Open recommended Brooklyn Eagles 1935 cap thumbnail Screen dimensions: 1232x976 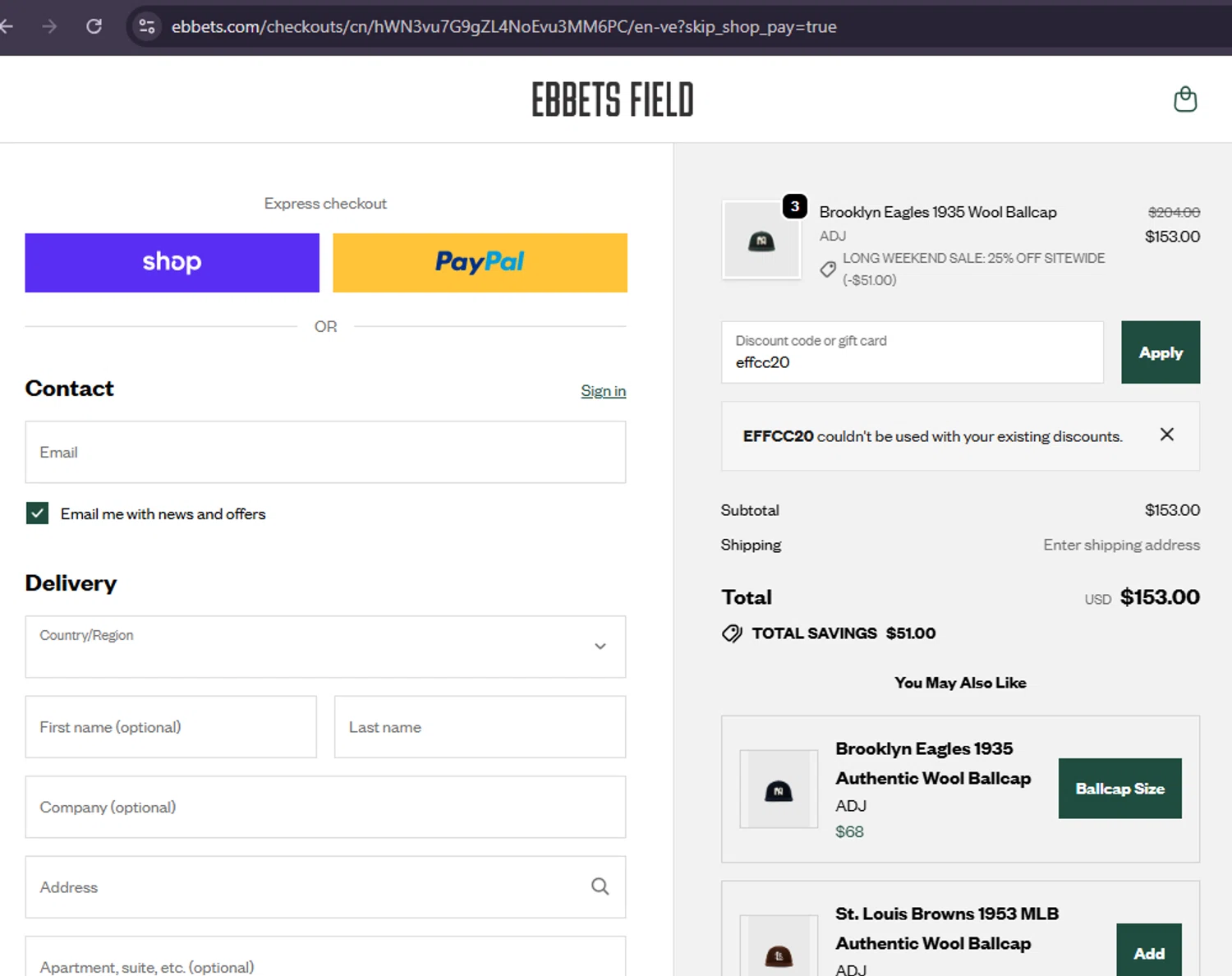(779, 789)
